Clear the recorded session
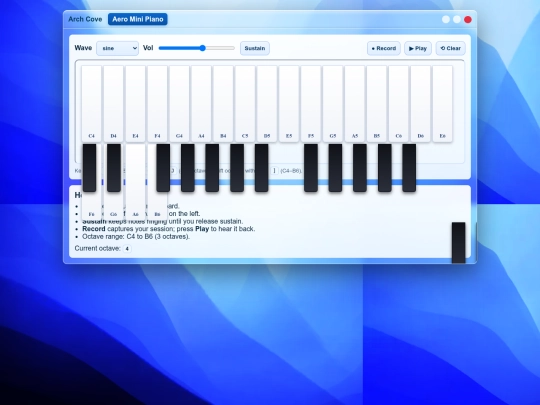The image size is (540, 405). pos(450,48)
